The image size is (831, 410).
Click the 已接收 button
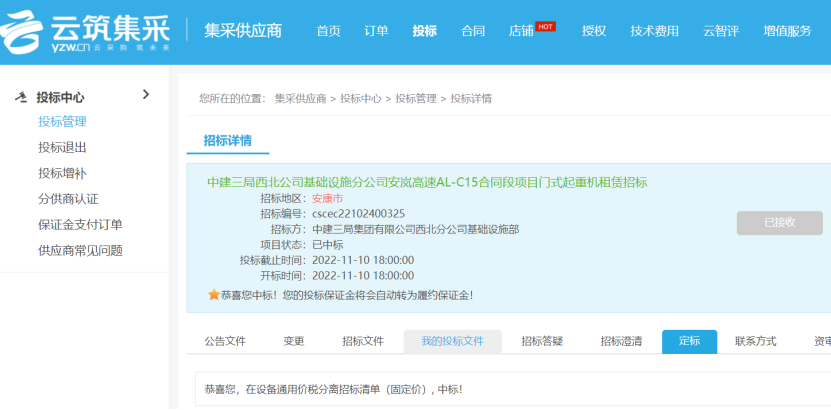click(780, 222)
